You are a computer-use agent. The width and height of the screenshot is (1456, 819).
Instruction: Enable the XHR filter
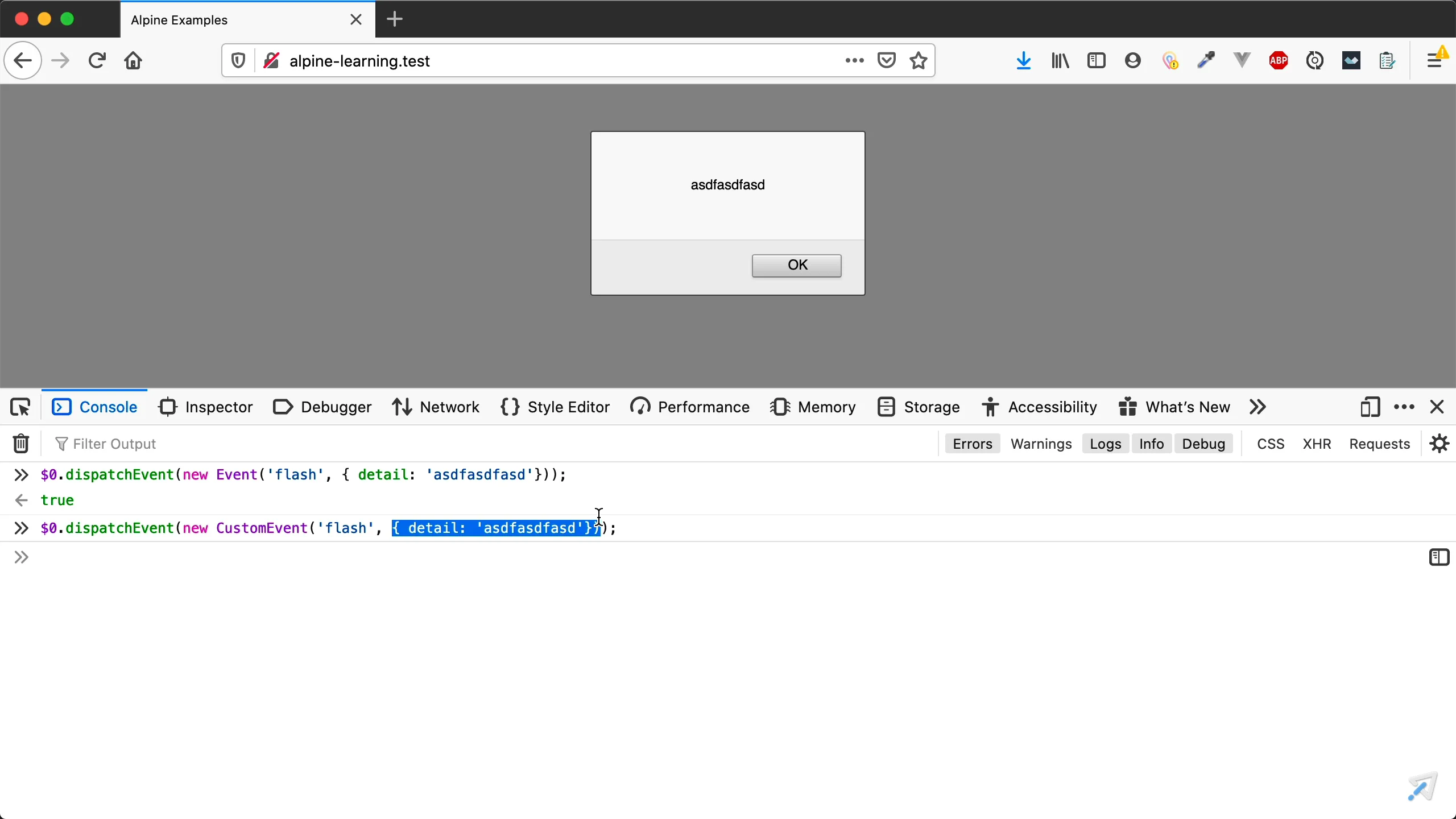coord(1317,444)
